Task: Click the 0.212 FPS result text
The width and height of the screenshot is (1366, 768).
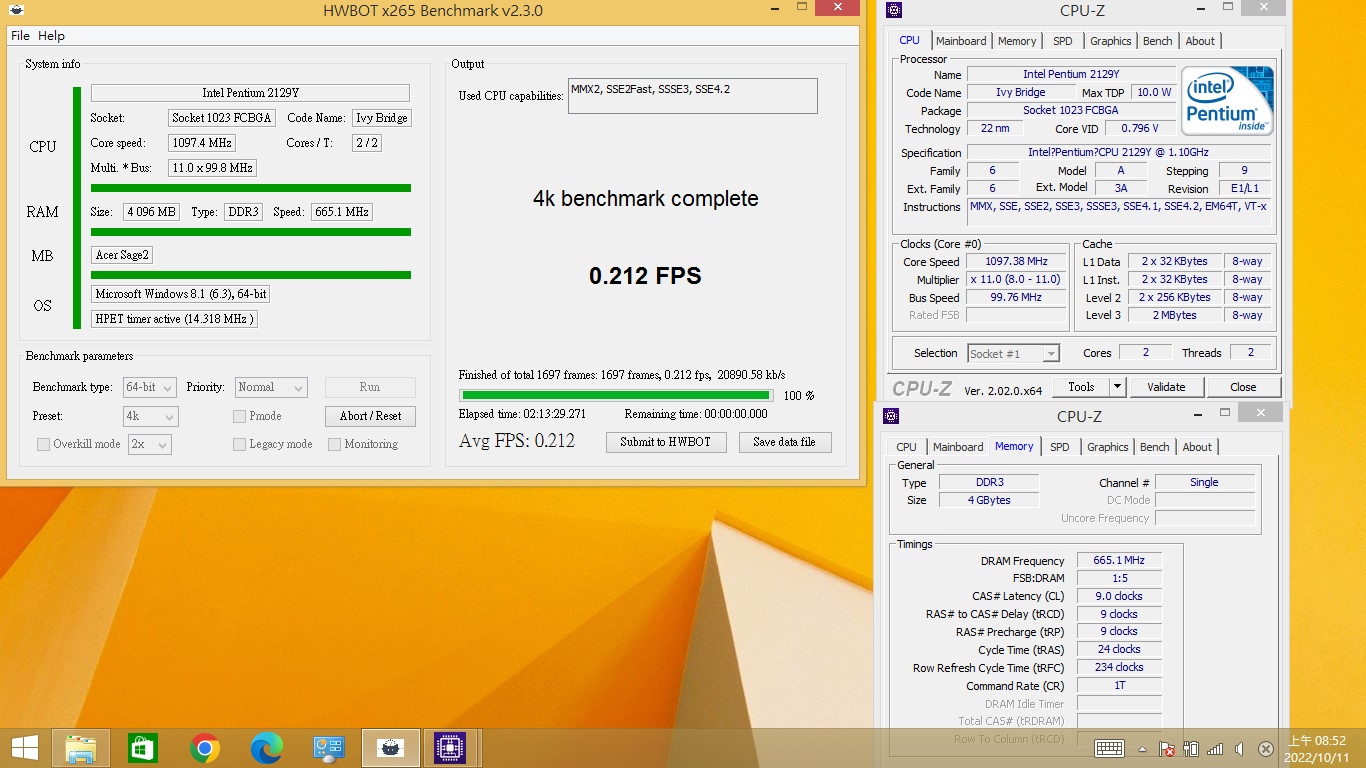Action: tap(645, 276)
